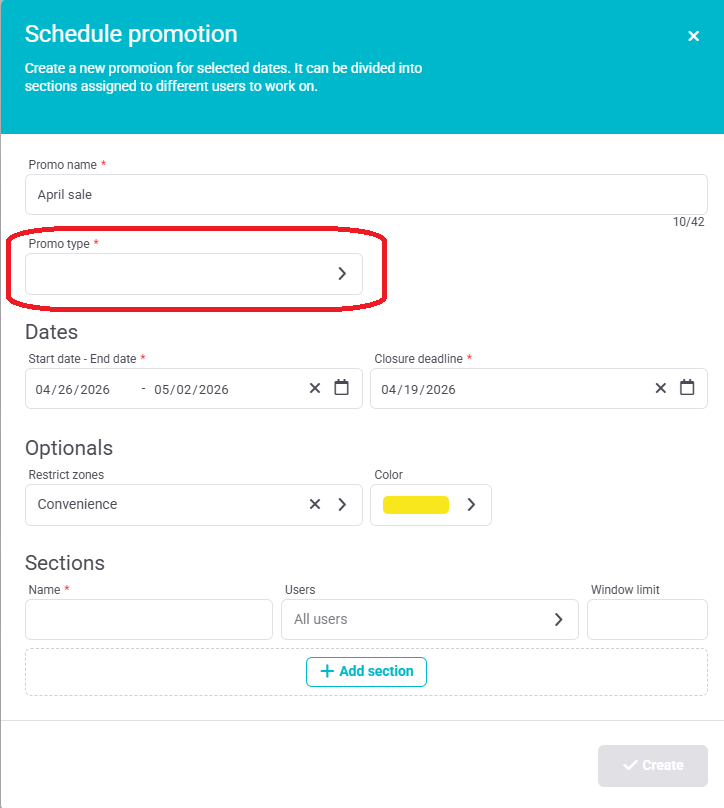Click the Promo name field with April sale
This screenshot has height=808, width=724.
(366, 195)
